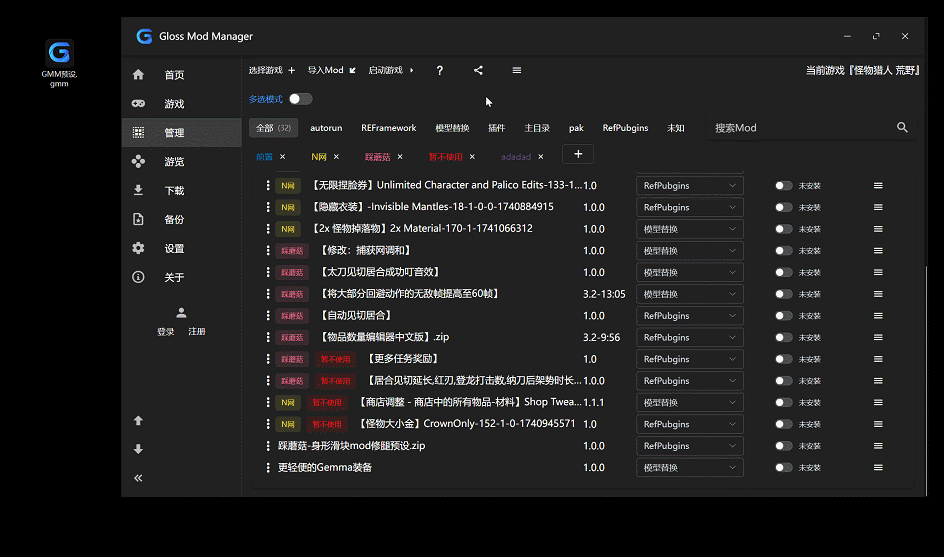Open type dropdown for 【修改：捕获网调和】 row

689,250
